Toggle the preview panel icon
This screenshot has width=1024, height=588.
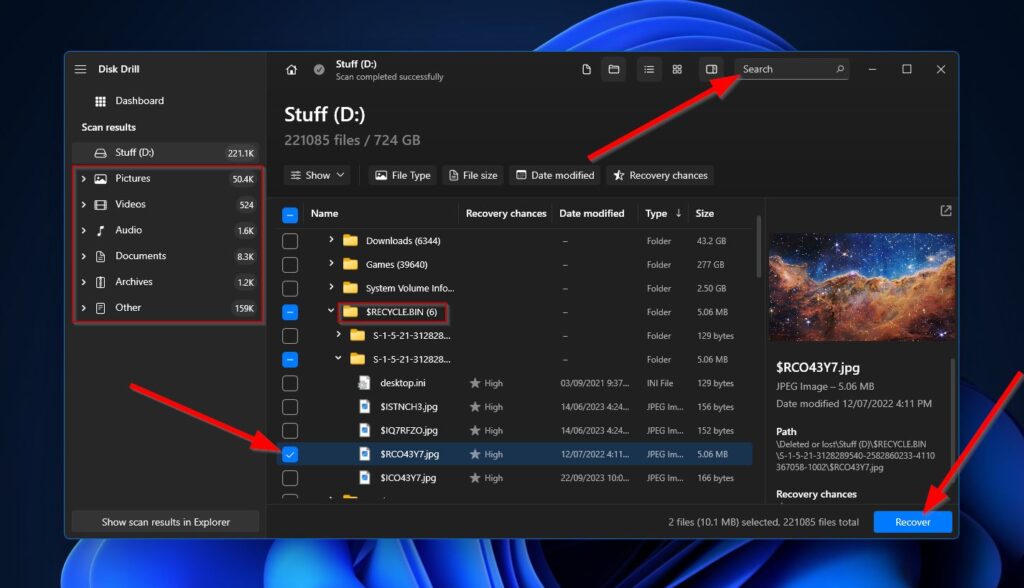(x=711, y=69)
